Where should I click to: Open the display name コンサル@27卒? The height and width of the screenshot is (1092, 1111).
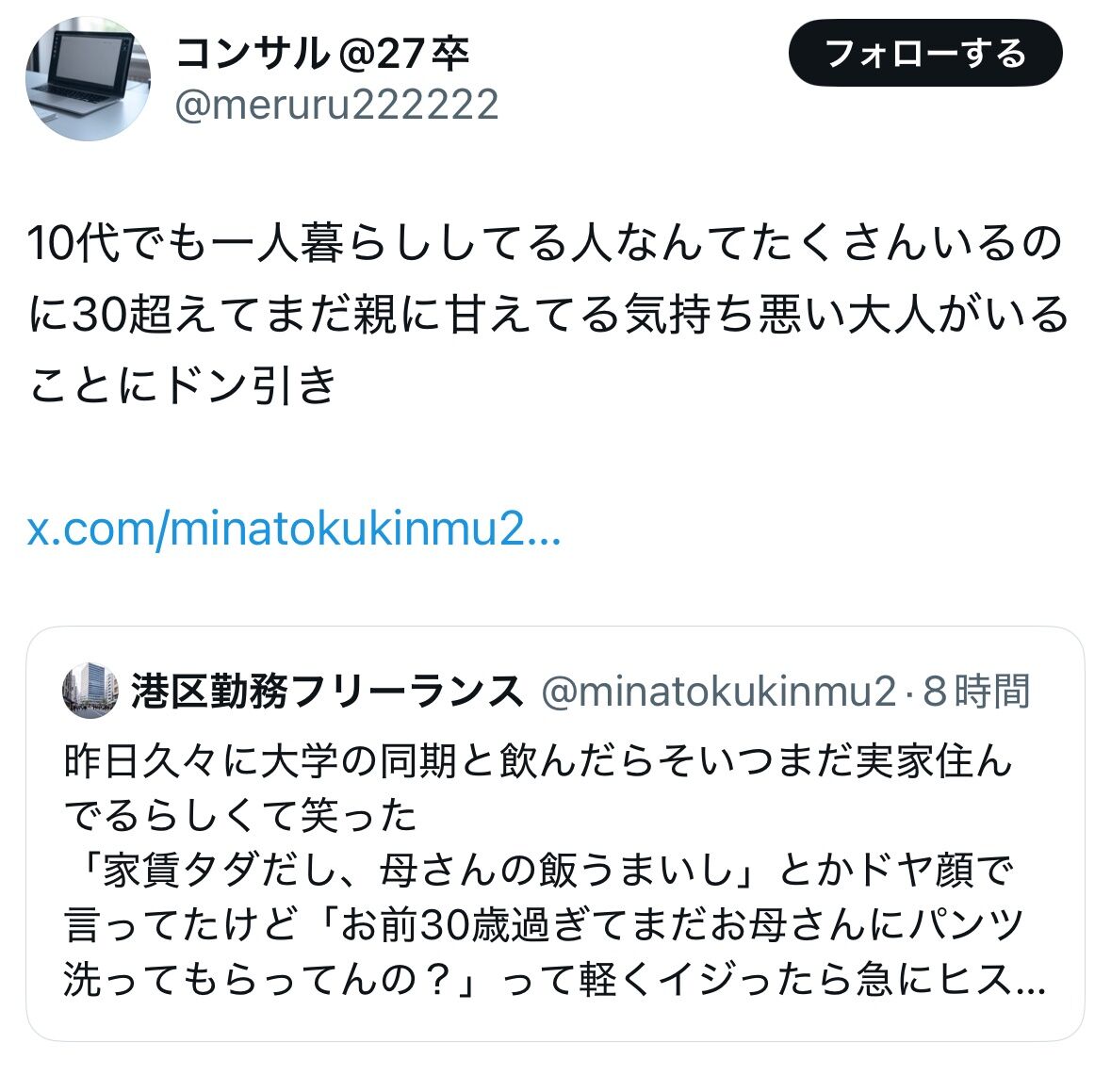tap(321, 53)
